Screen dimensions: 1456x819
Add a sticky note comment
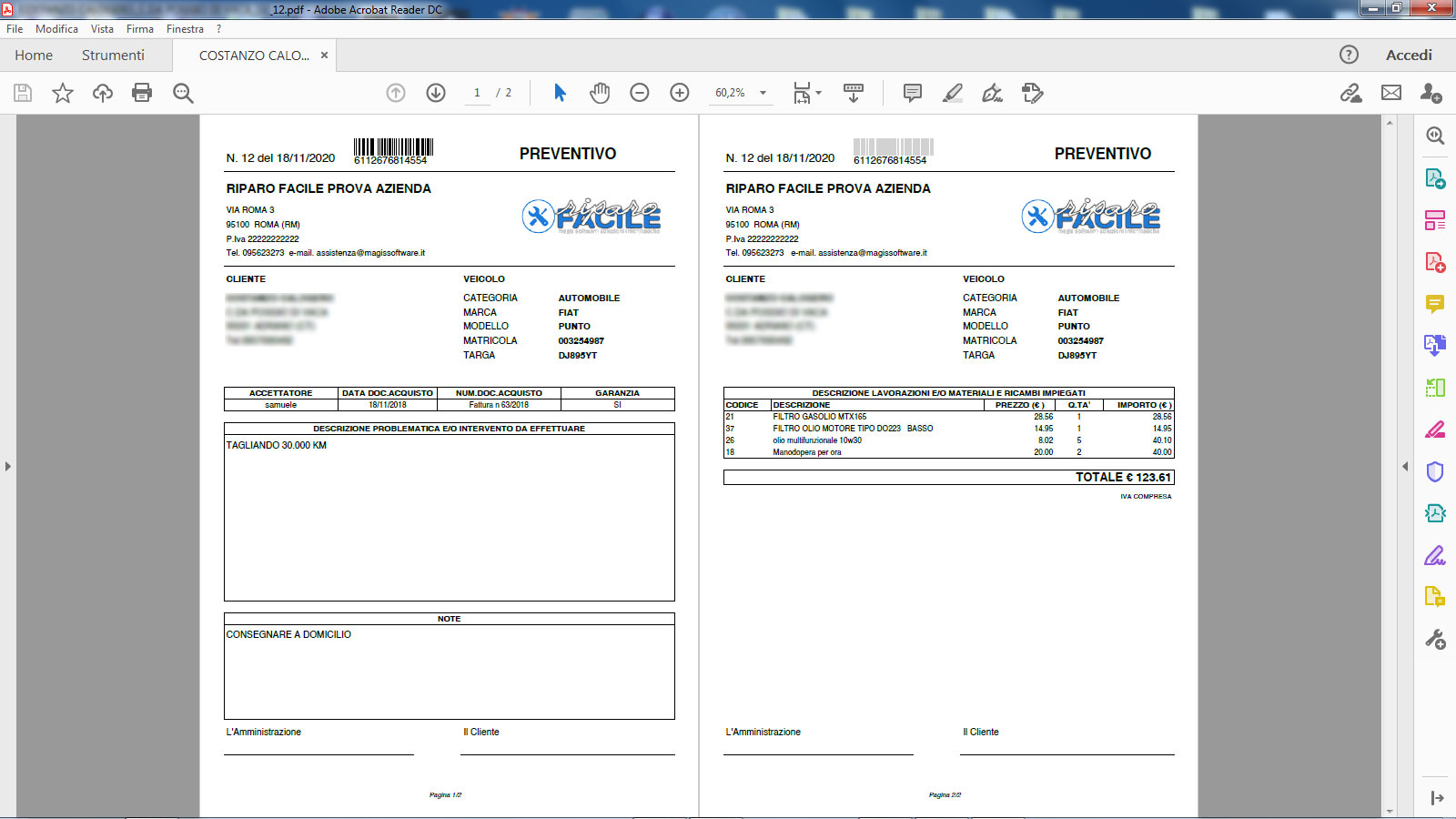tap(913, 93)
